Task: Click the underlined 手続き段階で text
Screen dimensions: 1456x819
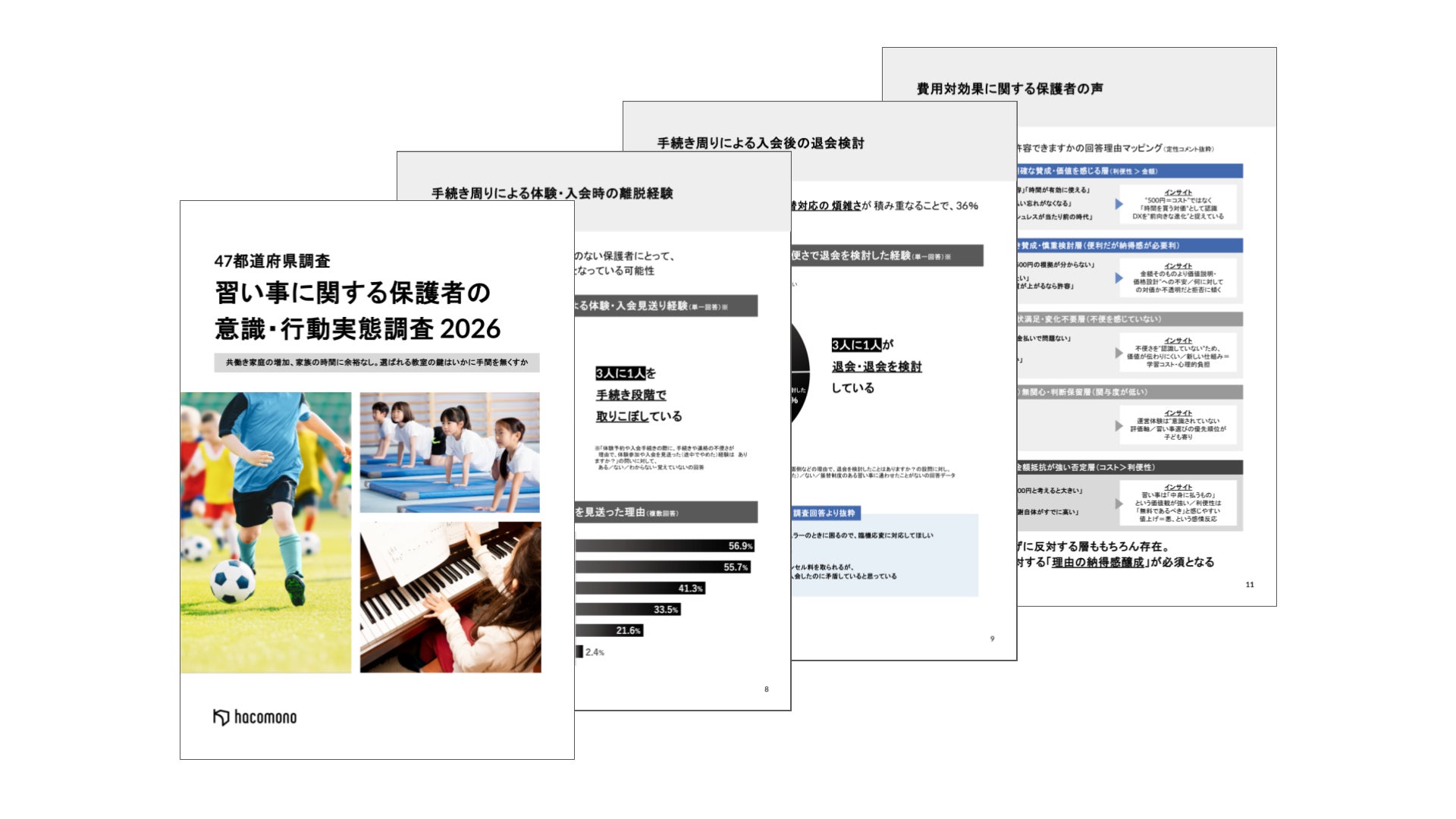Action: coord(631,395)
